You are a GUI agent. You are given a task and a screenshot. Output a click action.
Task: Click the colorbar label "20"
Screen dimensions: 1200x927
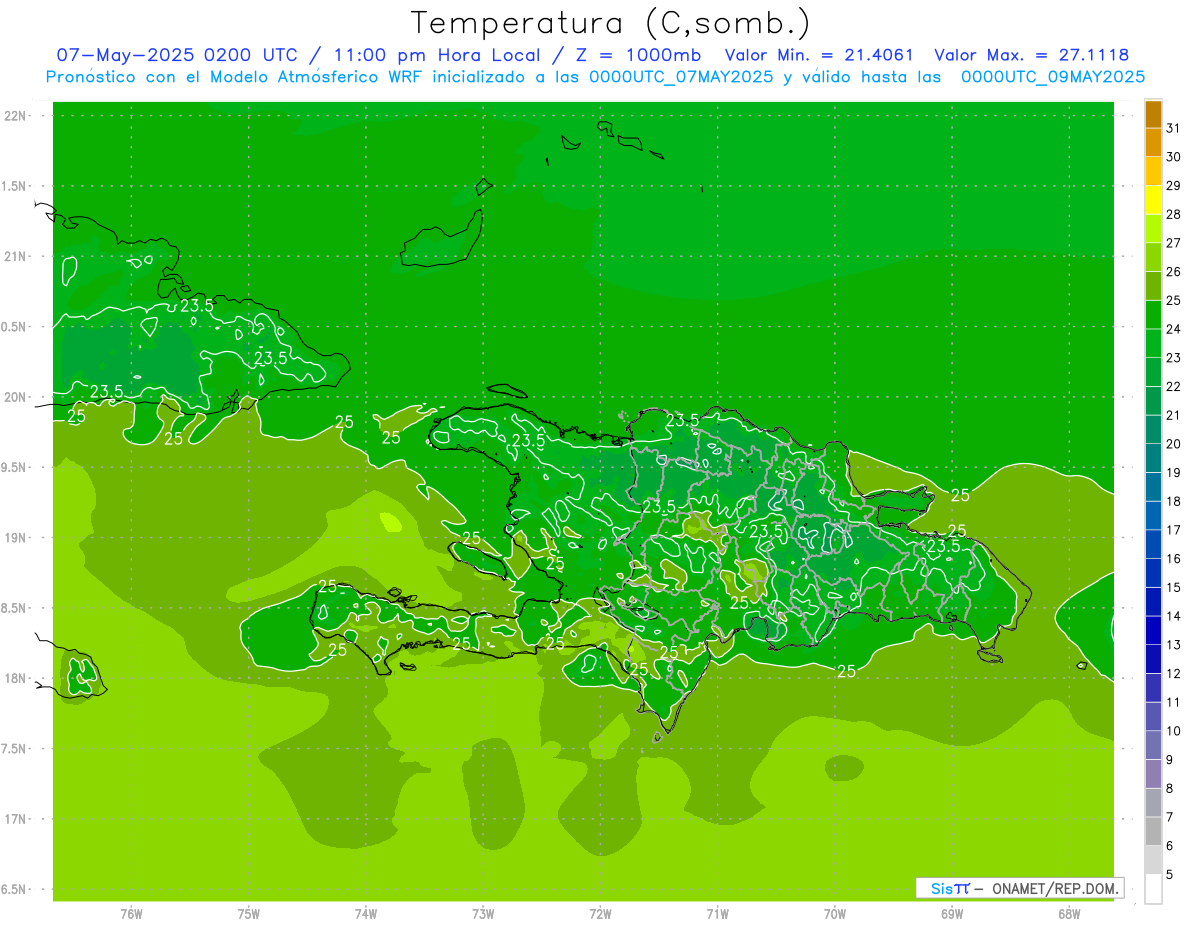1174,444
